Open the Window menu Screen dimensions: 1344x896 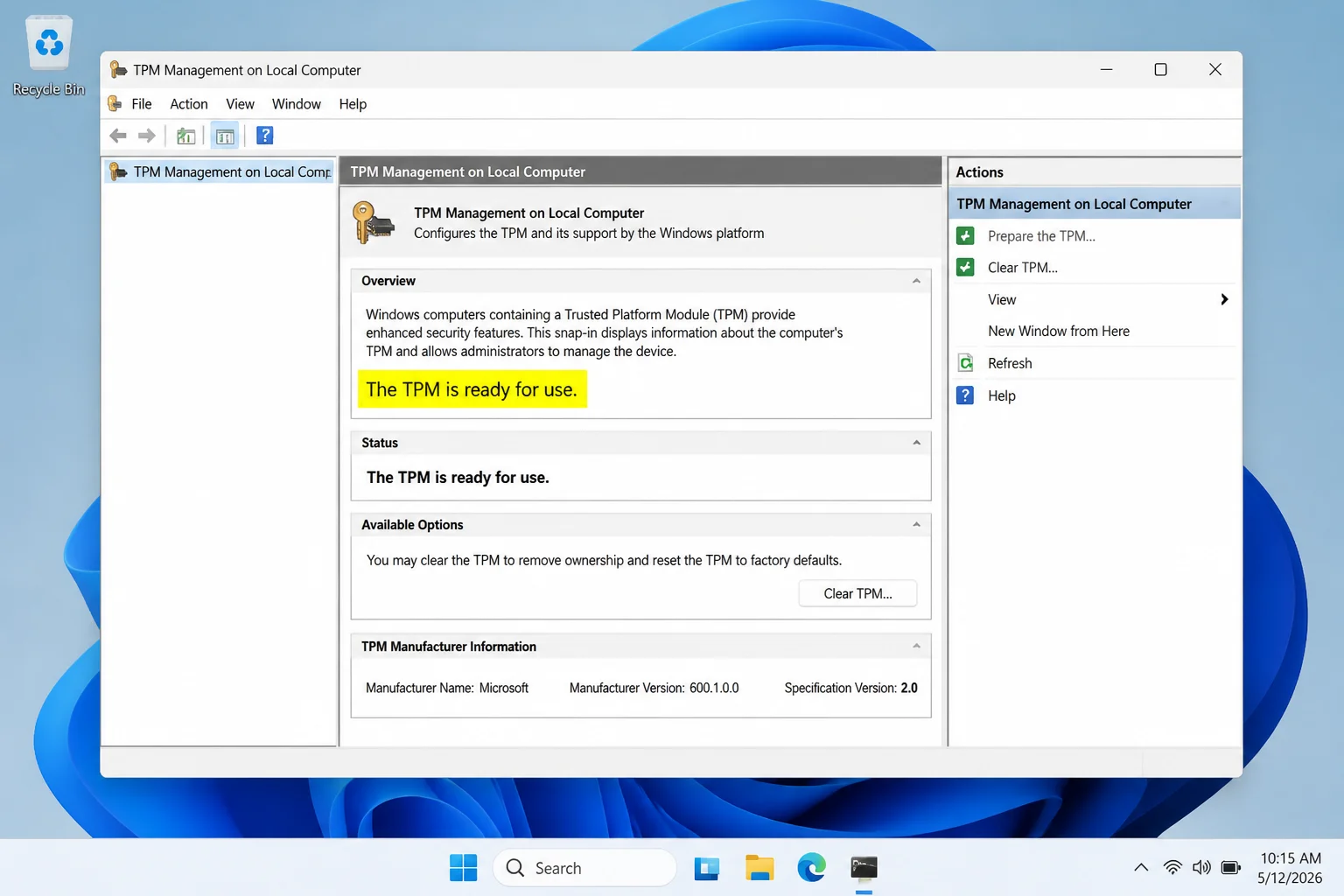coord(297,104)
